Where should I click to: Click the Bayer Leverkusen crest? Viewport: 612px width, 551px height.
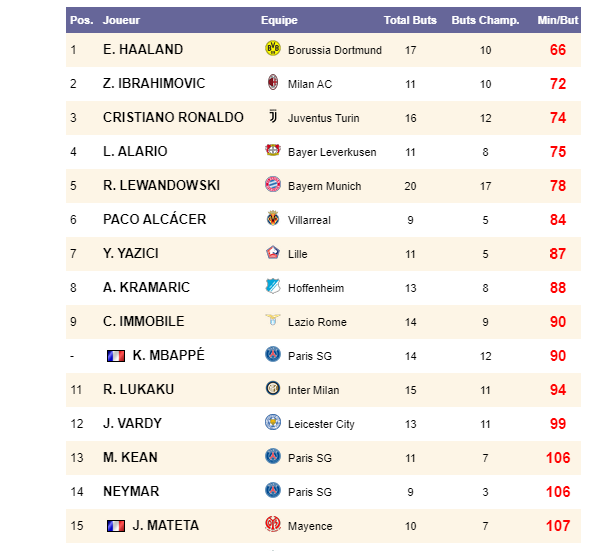click(272, 151)
